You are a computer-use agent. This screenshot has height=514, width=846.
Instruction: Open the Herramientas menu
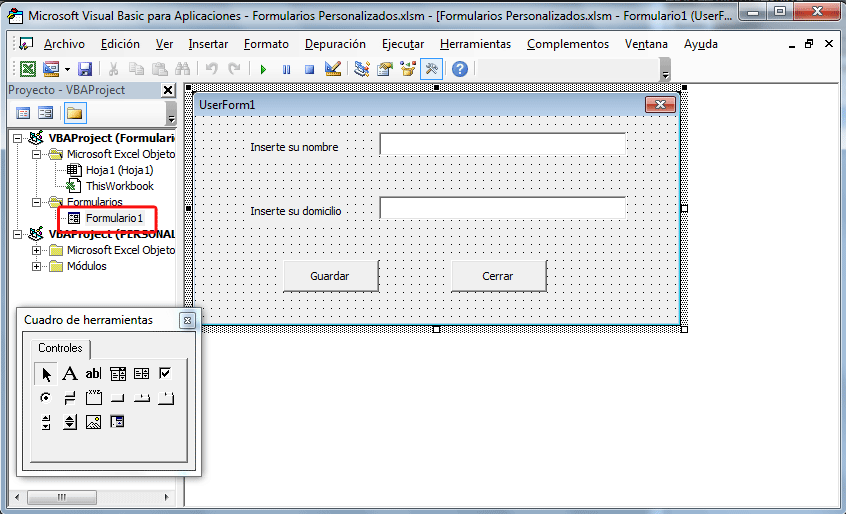(475, 44)
